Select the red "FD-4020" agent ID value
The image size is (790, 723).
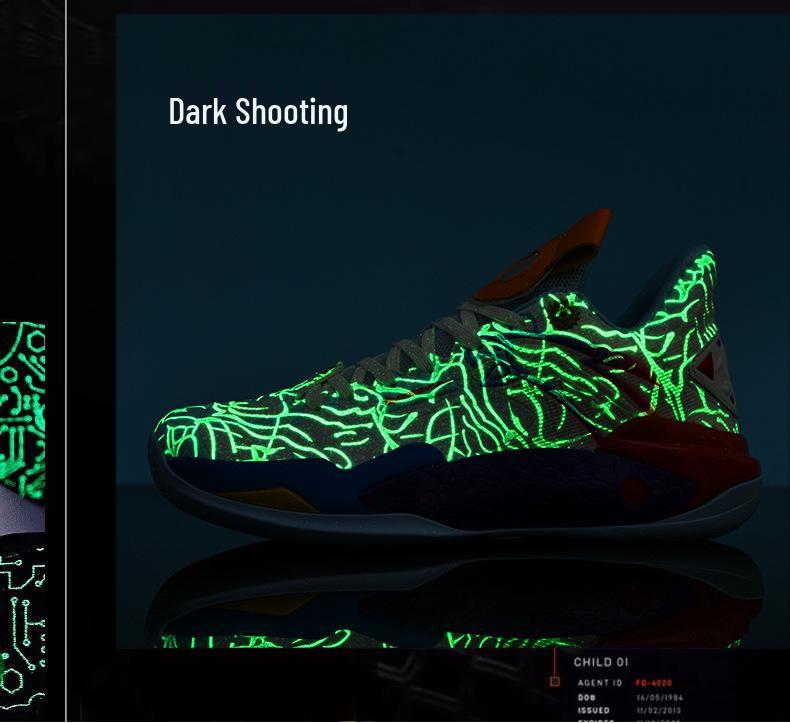click(x=654, y=683)
